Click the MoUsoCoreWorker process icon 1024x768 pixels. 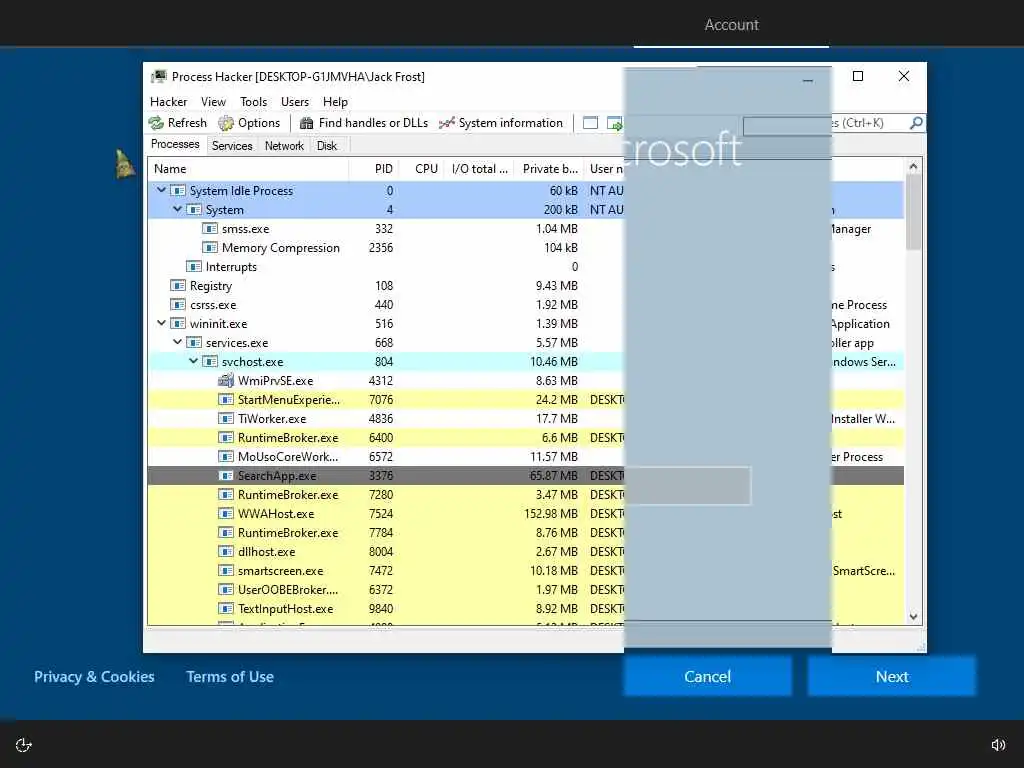[226, 456]
